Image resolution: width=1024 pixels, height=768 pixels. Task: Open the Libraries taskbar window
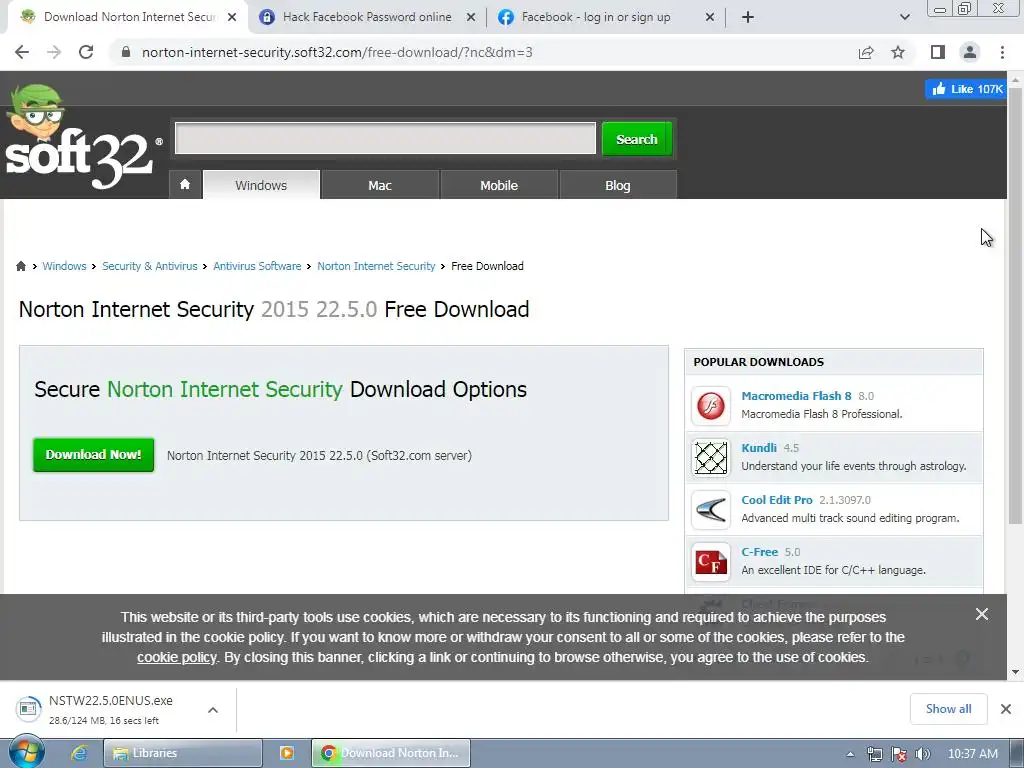click(x=183, y=753)
